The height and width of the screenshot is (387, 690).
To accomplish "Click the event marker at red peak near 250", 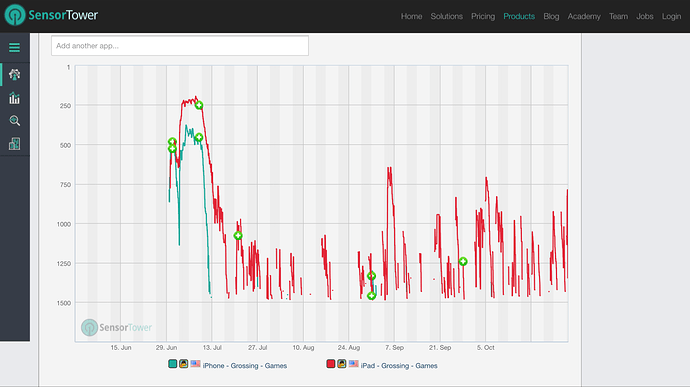I will pos(199,105).
